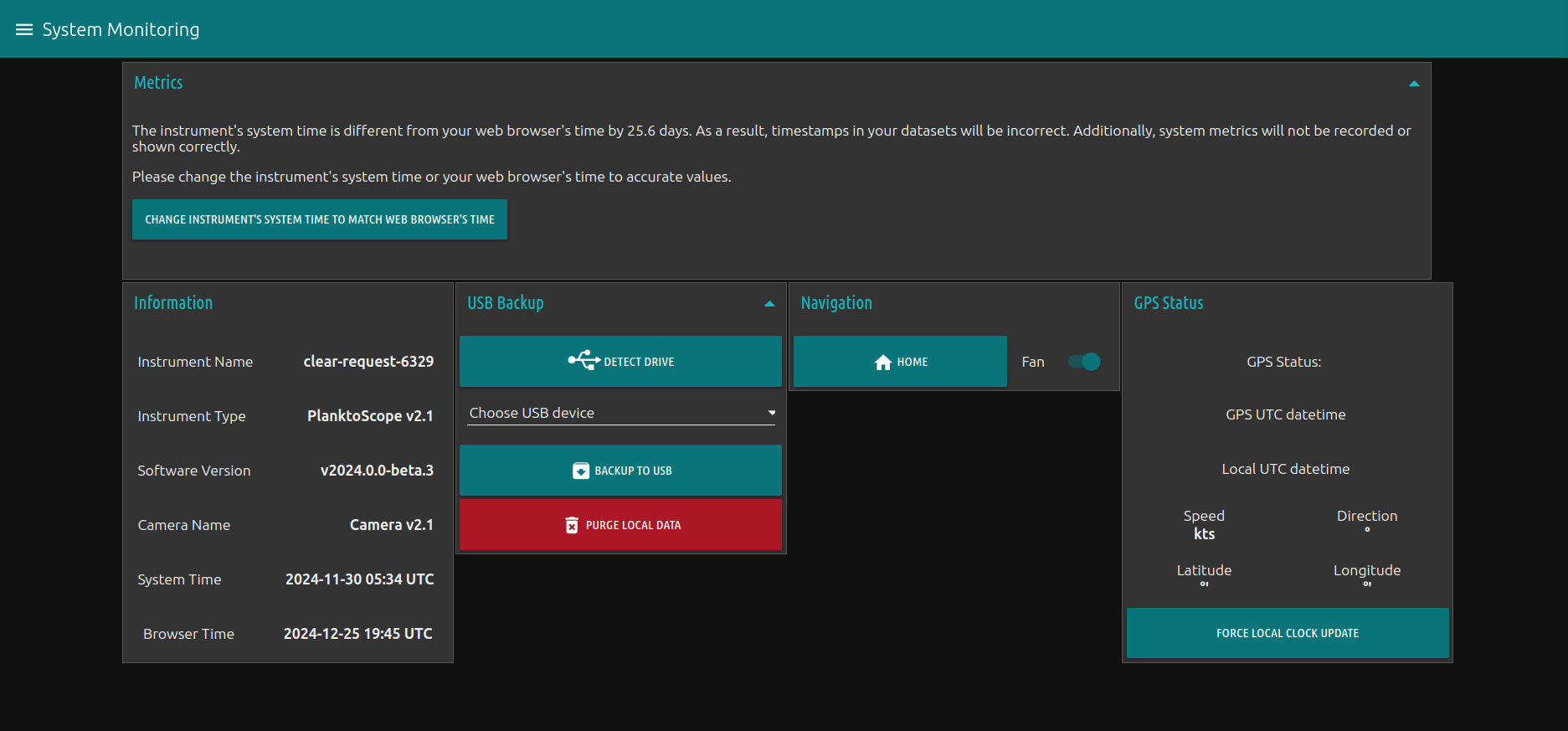Select instrument name clear-request-6329

tap(368, 362)
